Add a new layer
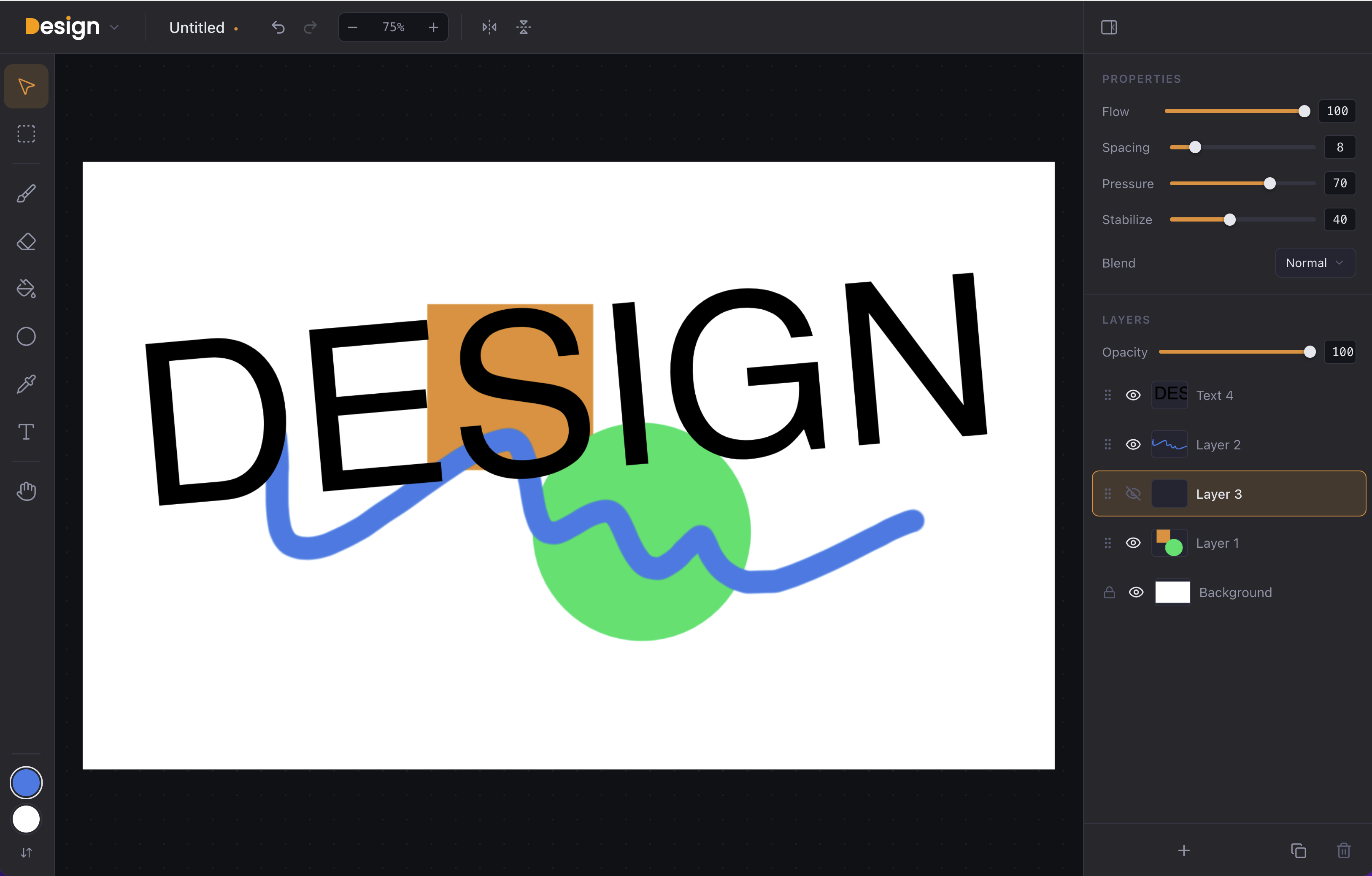Viewport: 1372px width, 876px height. click(x=1184, y=851)
